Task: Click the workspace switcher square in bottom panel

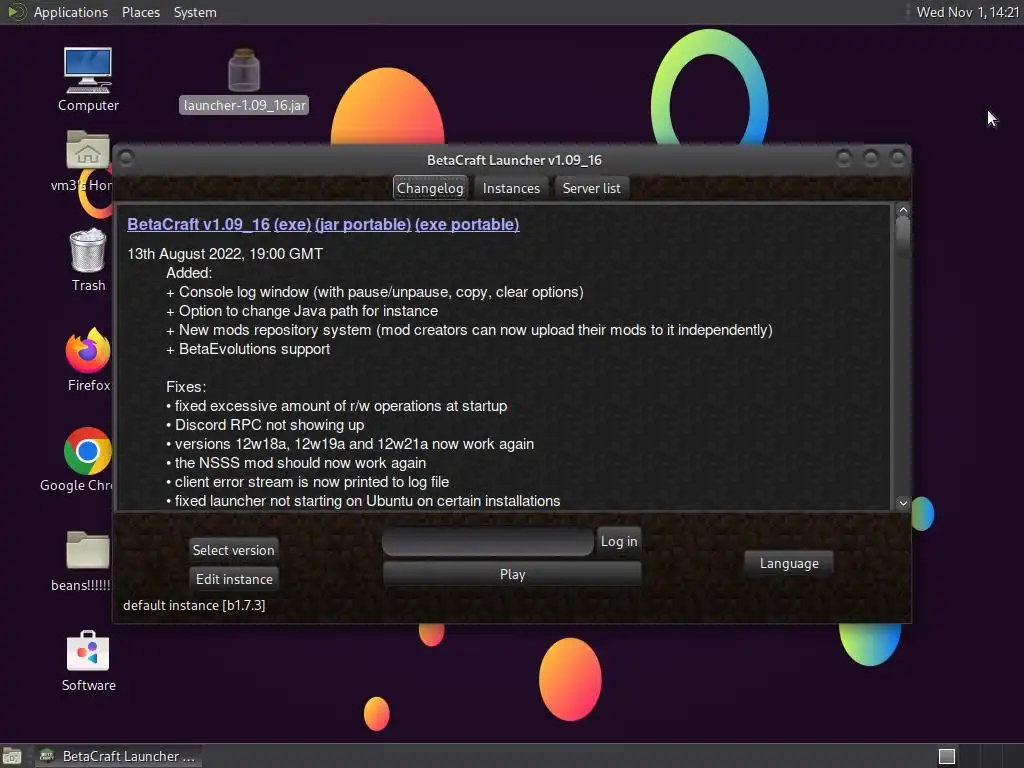Action: [947, 756]
